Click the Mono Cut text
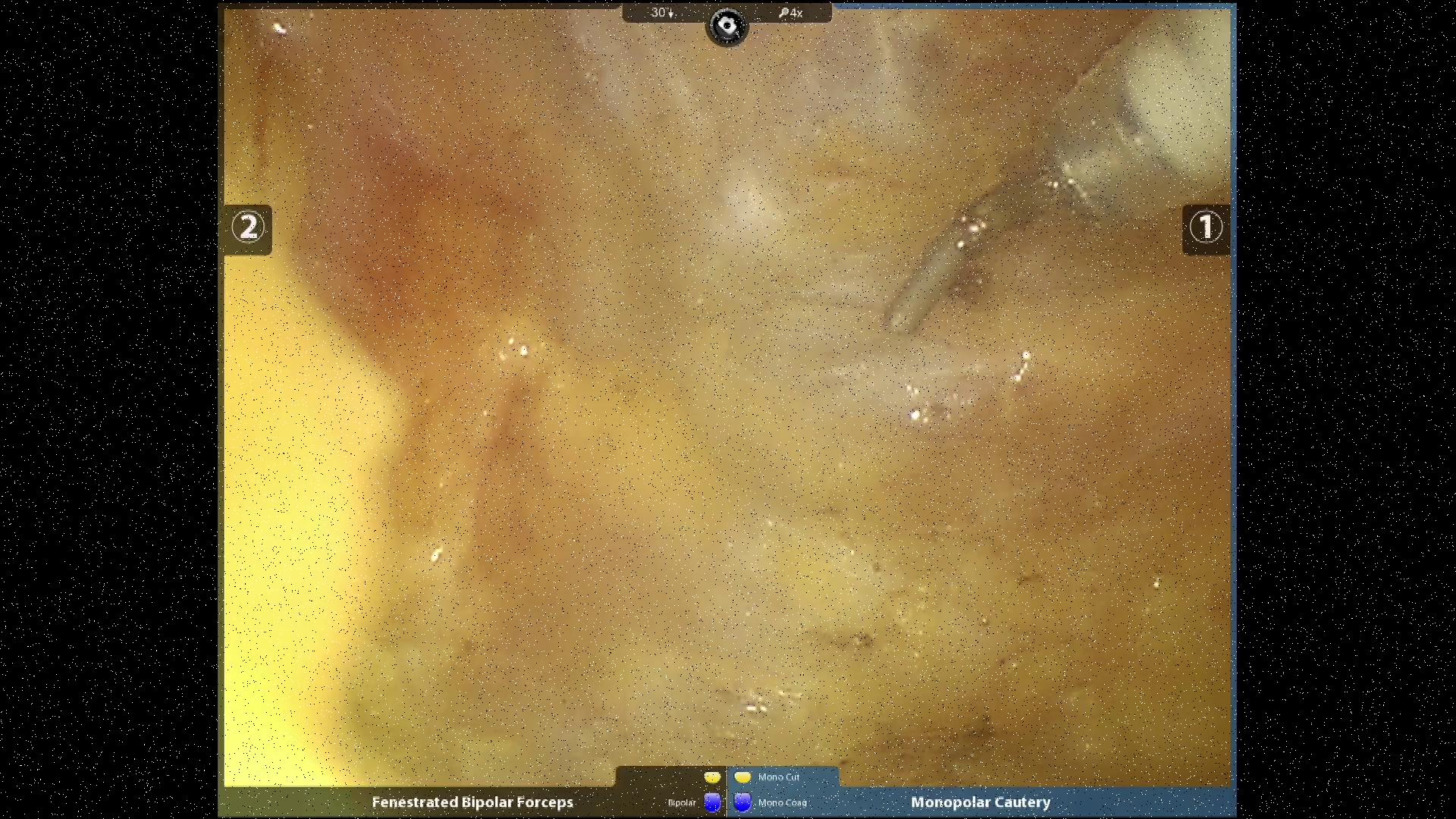This screenshot has width=1456, height=819. [x=779, y=777]
